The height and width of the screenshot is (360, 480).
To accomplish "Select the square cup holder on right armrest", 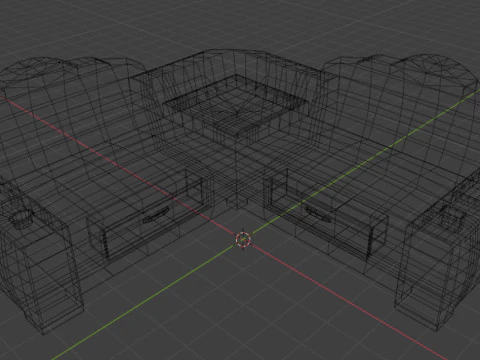I will click(x=452, y=218).
